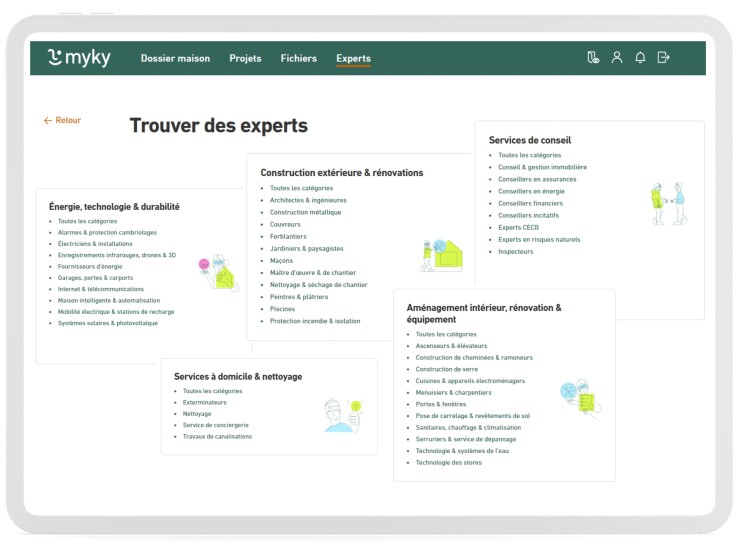
Task: Click the Aménagement intérieur illustration
Action: point(580,396)
